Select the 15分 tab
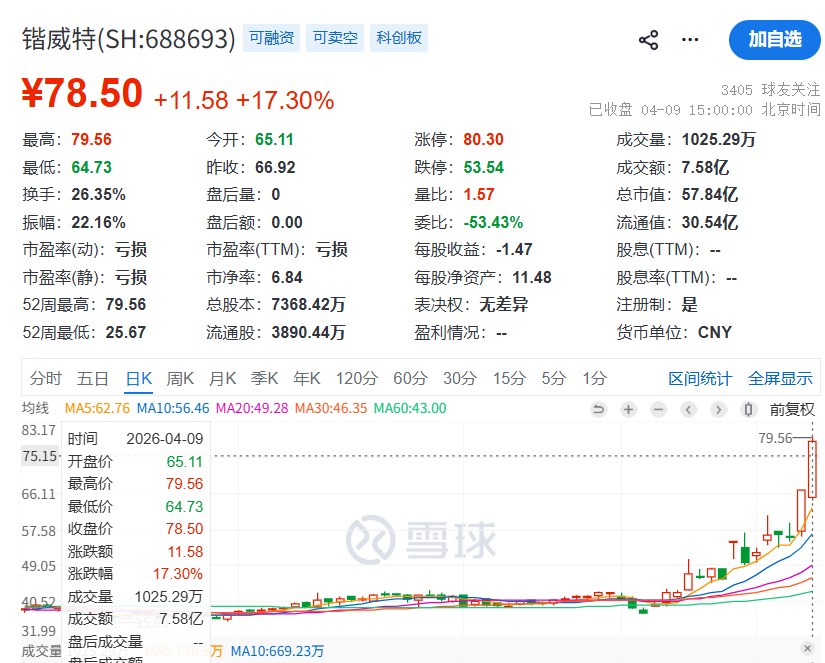 (509, 378)
